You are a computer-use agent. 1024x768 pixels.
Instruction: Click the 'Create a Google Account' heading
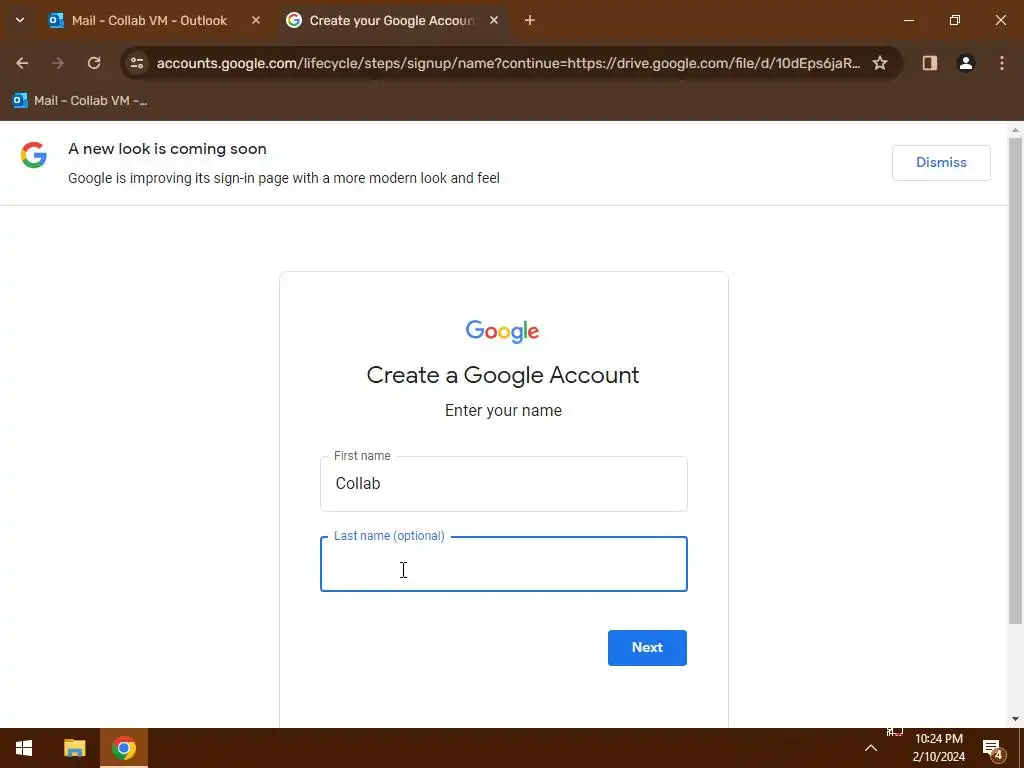503,375
